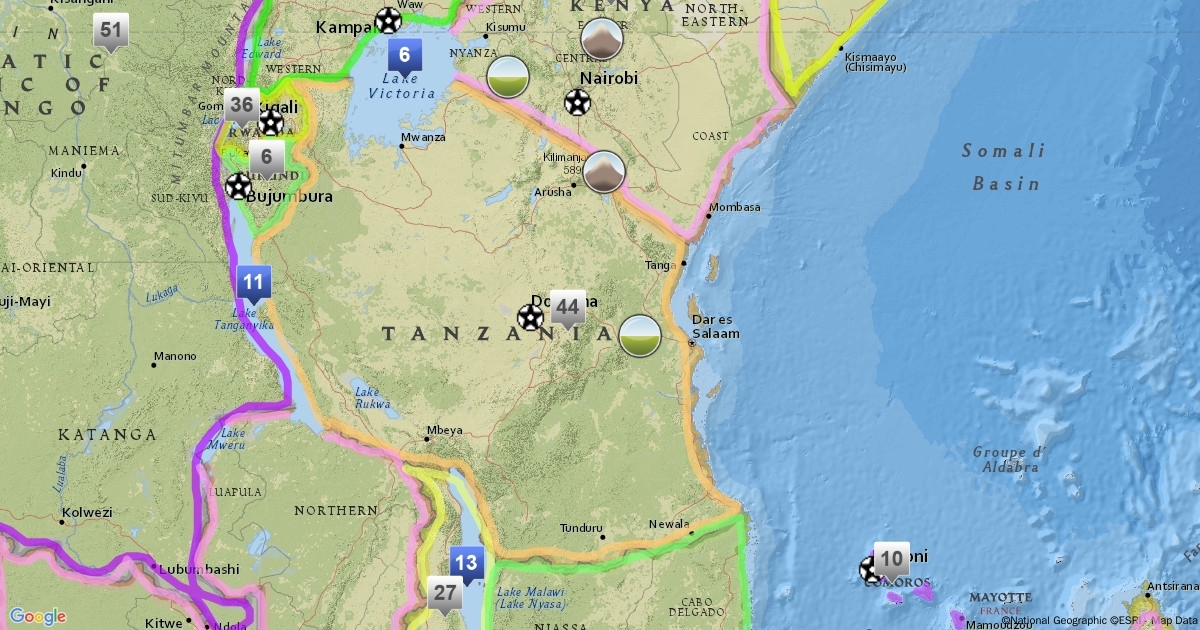Click gray marker 6 above Bujumbura

tap(267, 157)
